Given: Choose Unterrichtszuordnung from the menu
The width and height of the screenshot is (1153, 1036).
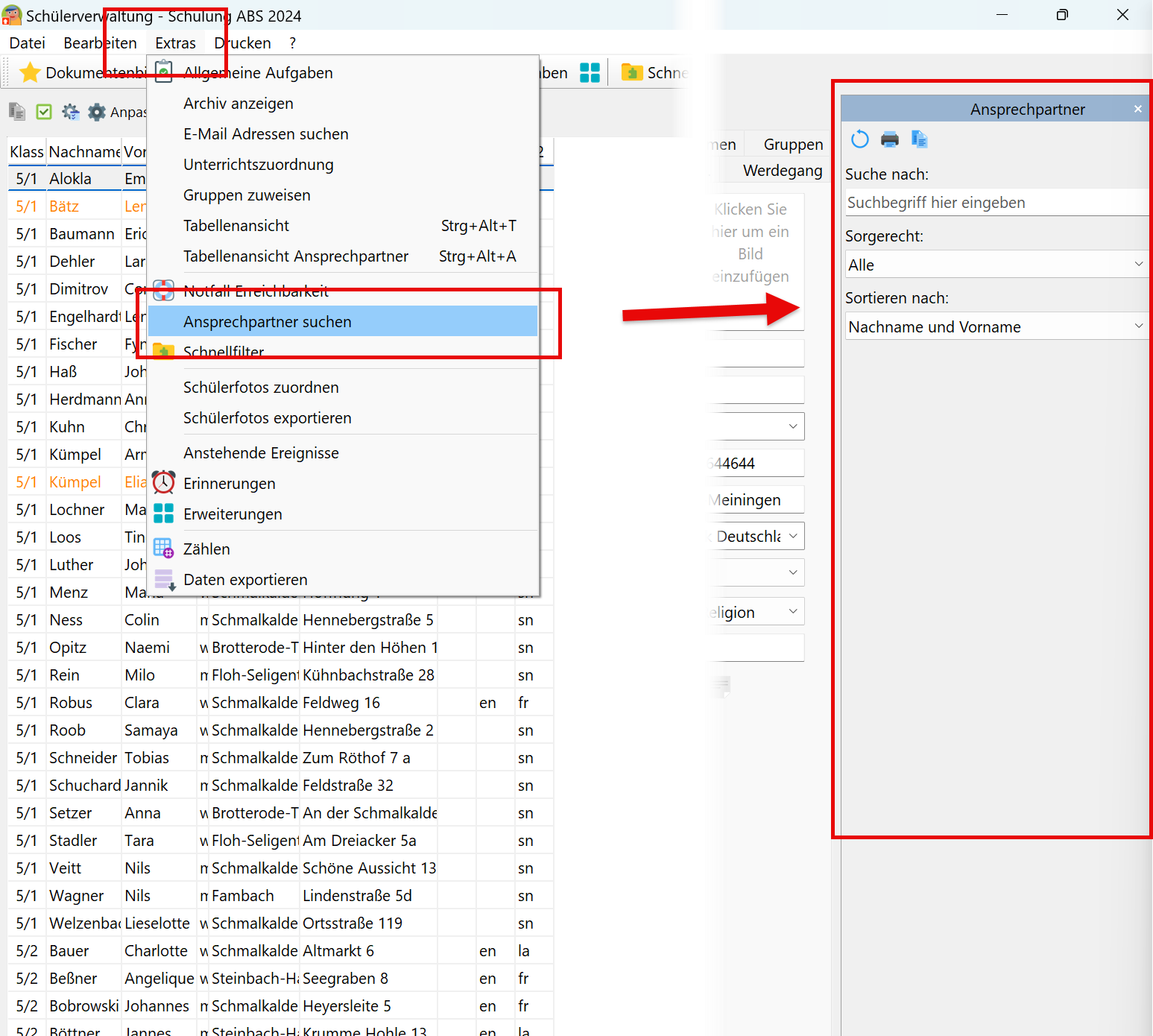Looking at the screenshot, I should 343,164.
